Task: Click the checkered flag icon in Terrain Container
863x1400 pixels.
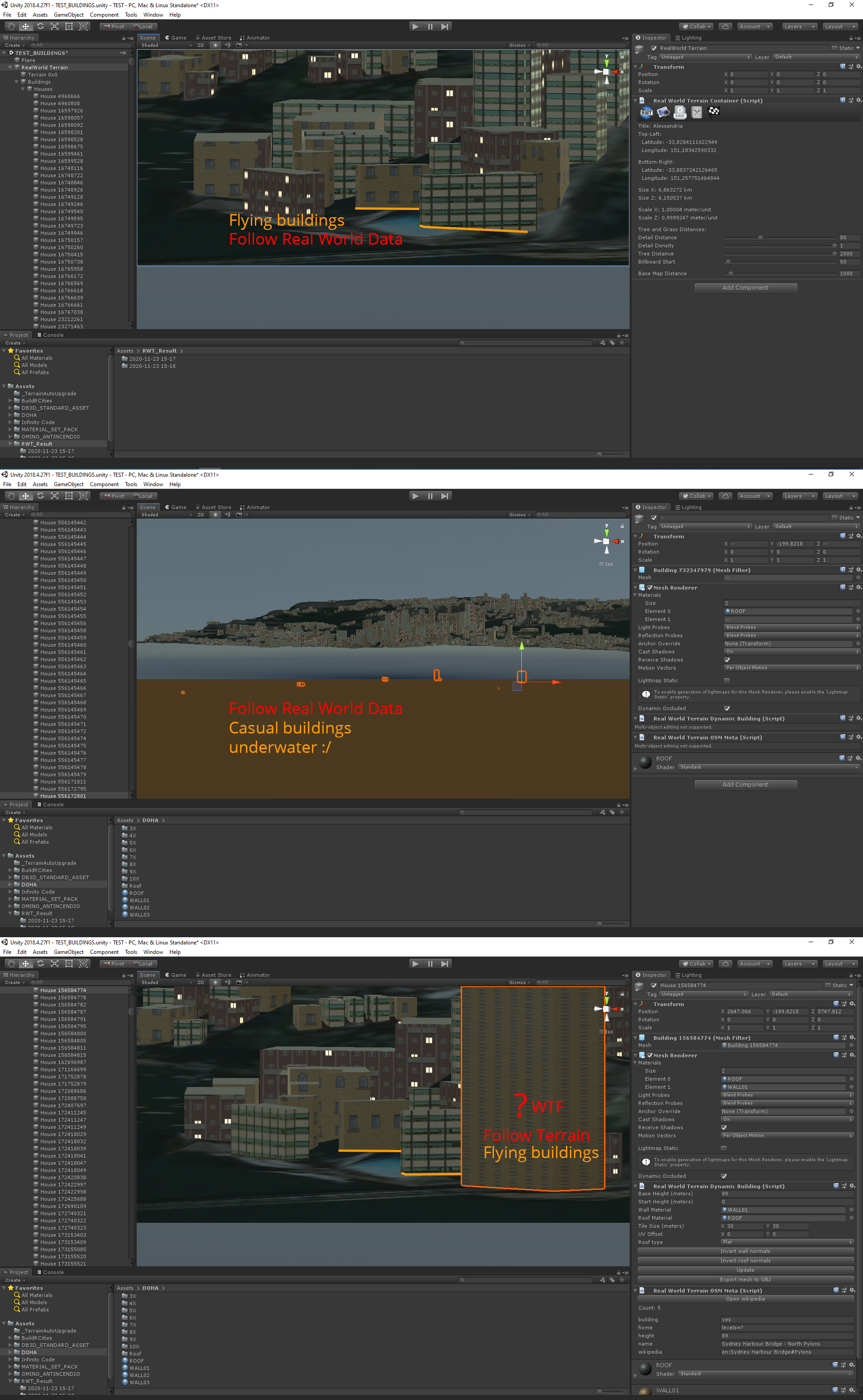Action: (713, 112)
